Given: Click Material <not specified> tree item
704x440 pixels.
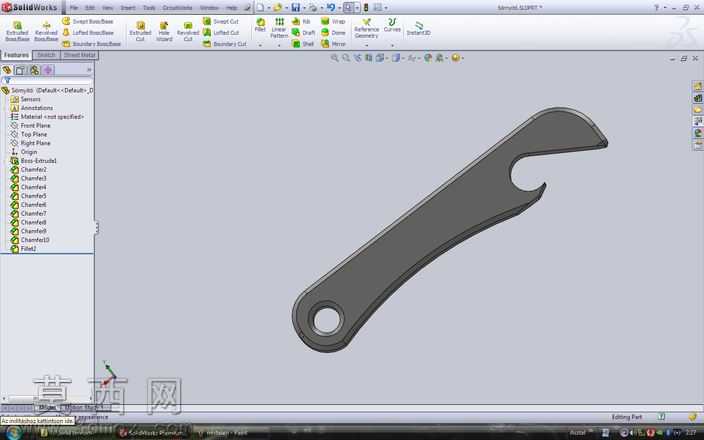Looking at the screenshot, I should 47,116.
